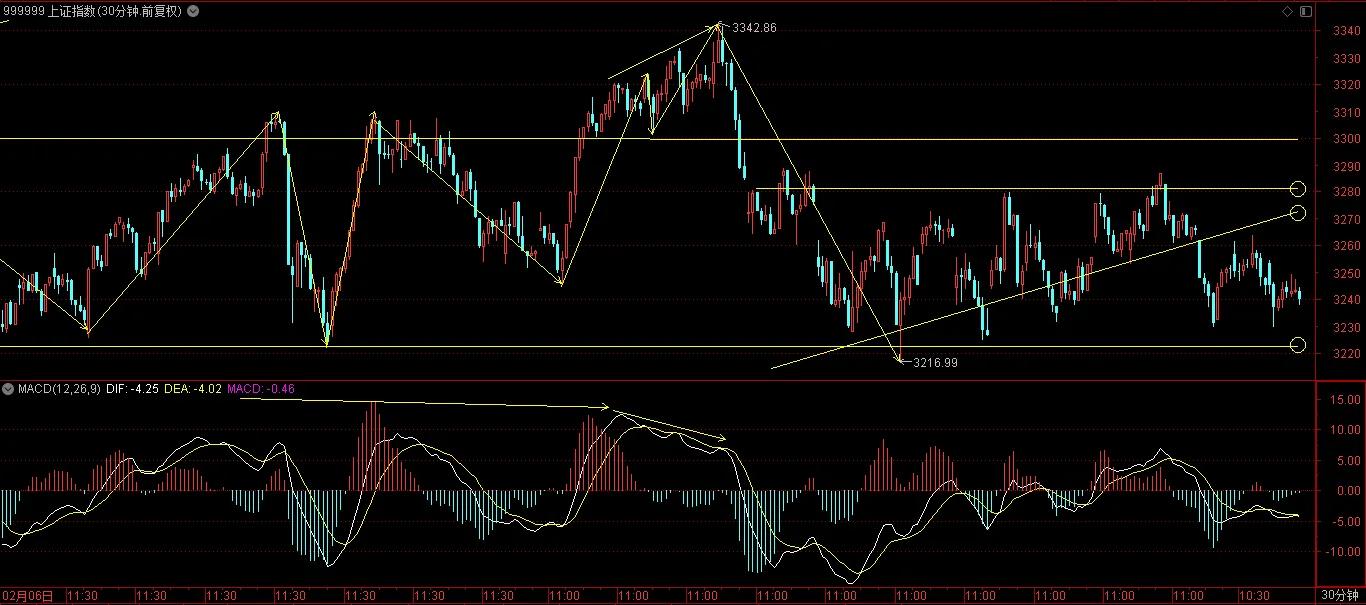Click the -10.00 MACD axis label
Screen dimensions: 1366x605
click(x=1342, y=551)
